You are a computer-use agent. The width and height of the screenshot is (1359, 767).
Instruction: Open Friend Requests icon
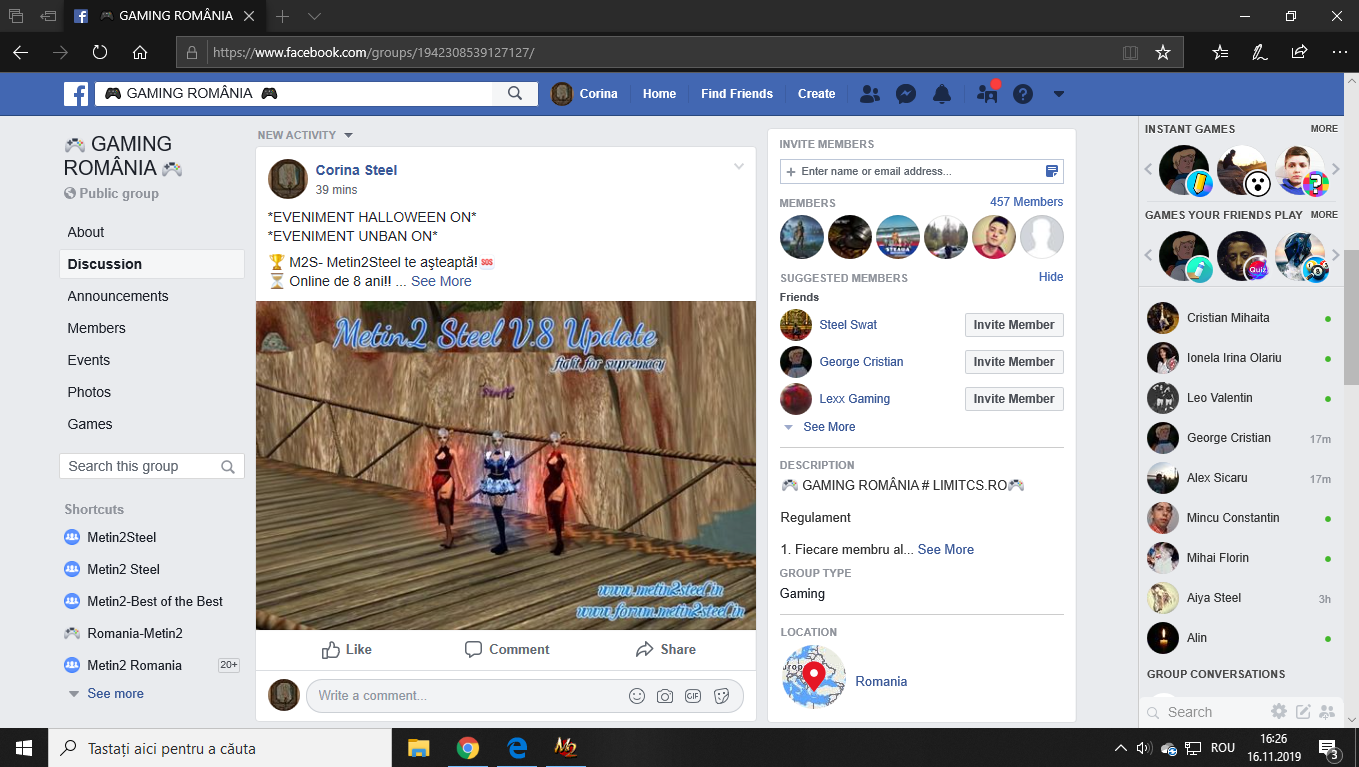tap(870, 94)
